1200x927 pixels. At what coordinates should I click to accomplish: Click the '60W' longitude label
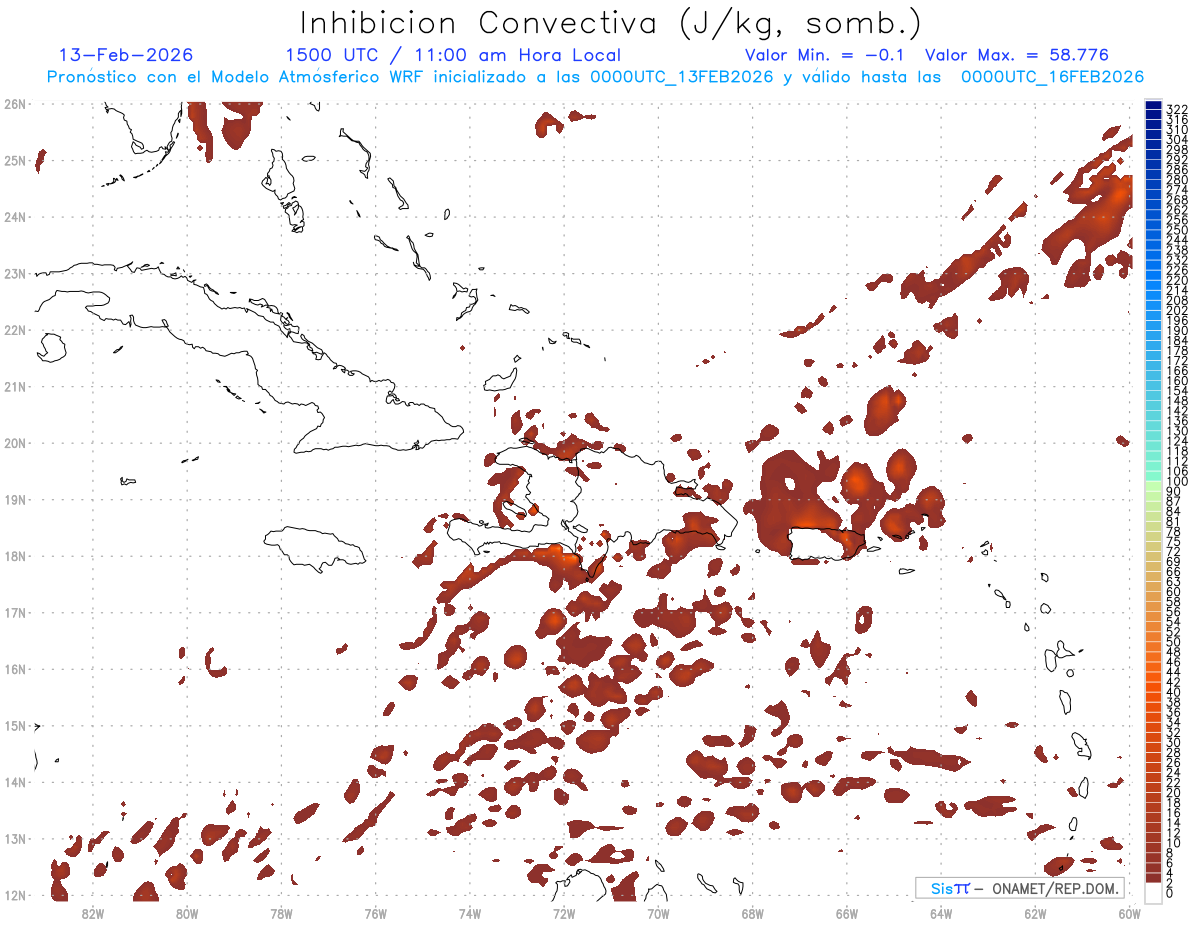[x=1130, y=913]
